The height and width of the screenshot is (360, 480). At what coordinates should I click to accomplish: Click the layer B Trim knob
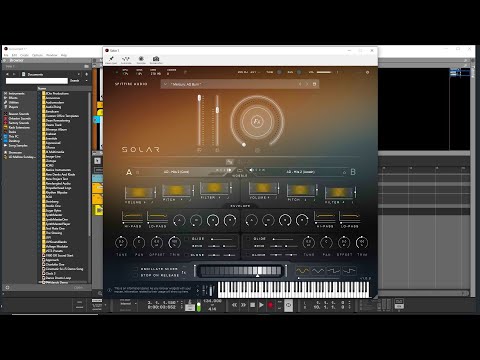coord(362,242)
